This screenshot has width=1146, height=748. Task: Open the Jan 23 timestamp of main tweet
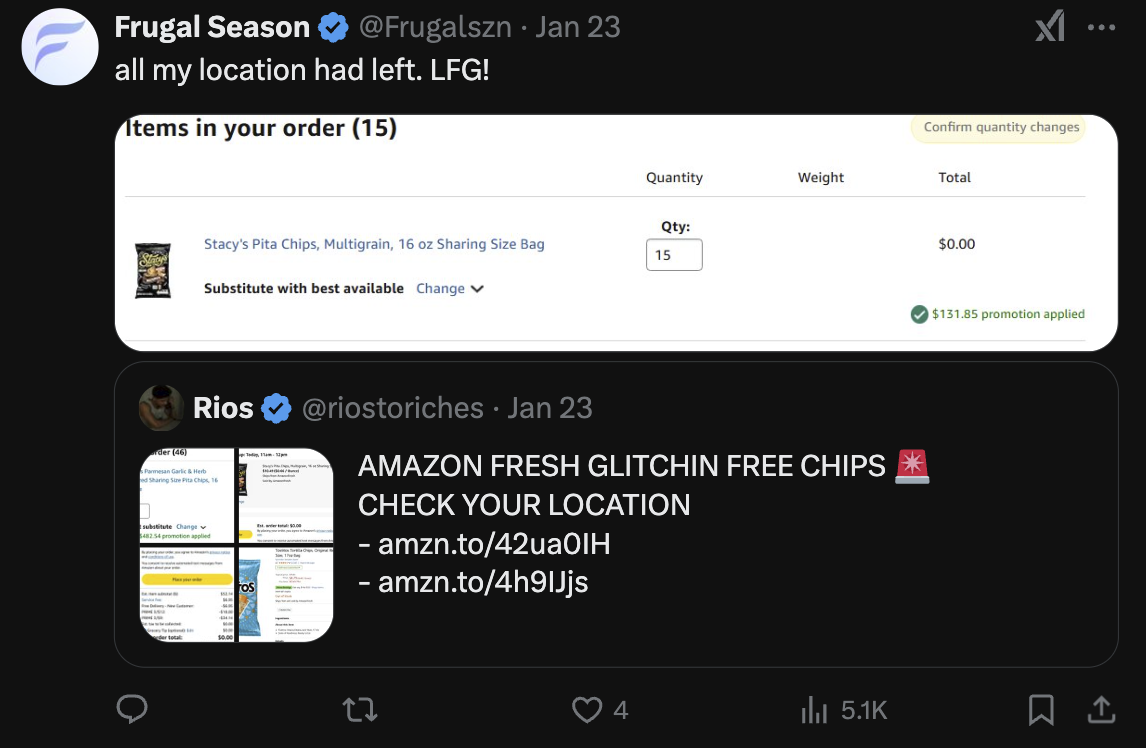click(577, 28)
